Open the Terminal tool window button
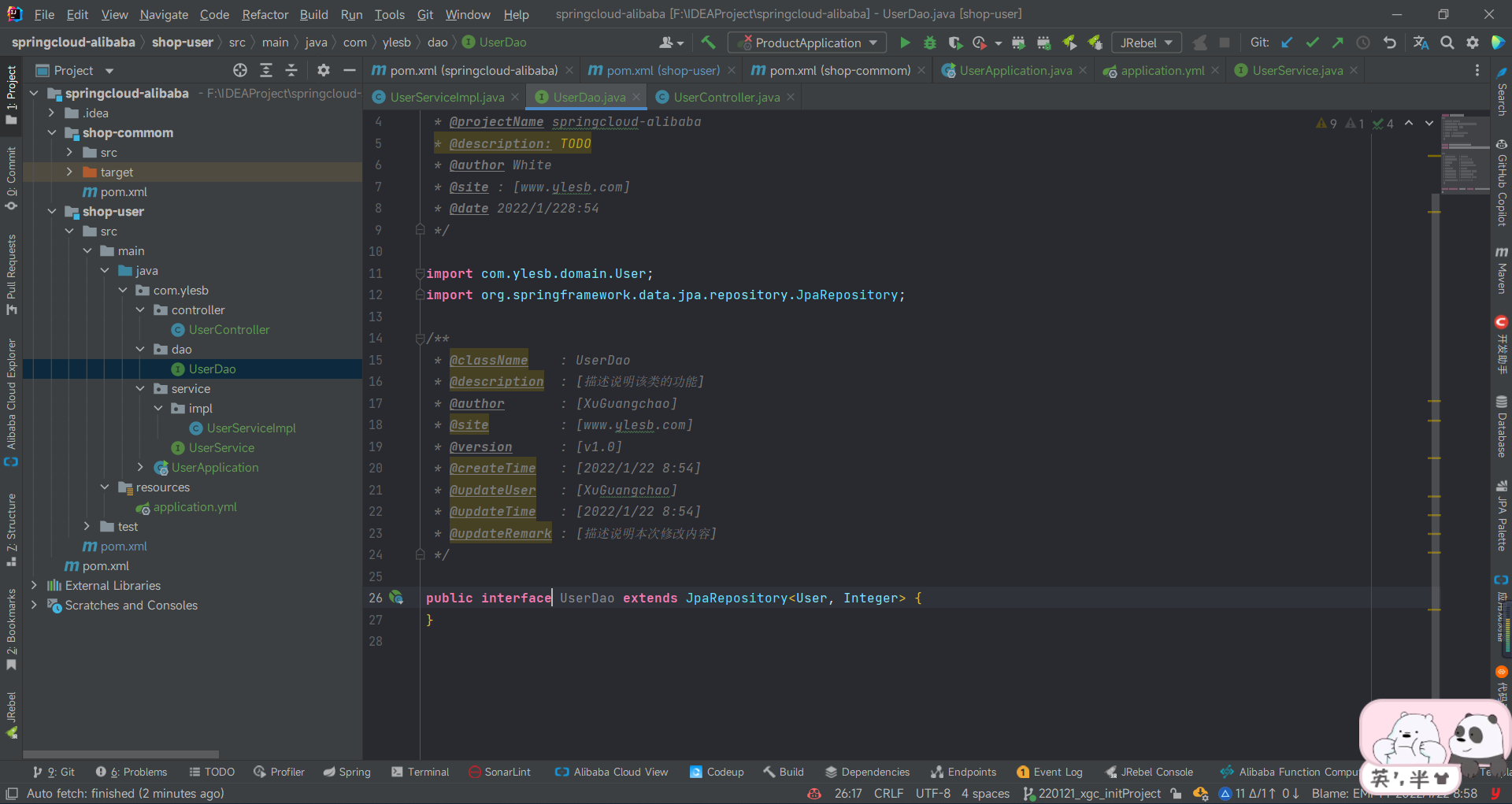 tap(420, 772)
